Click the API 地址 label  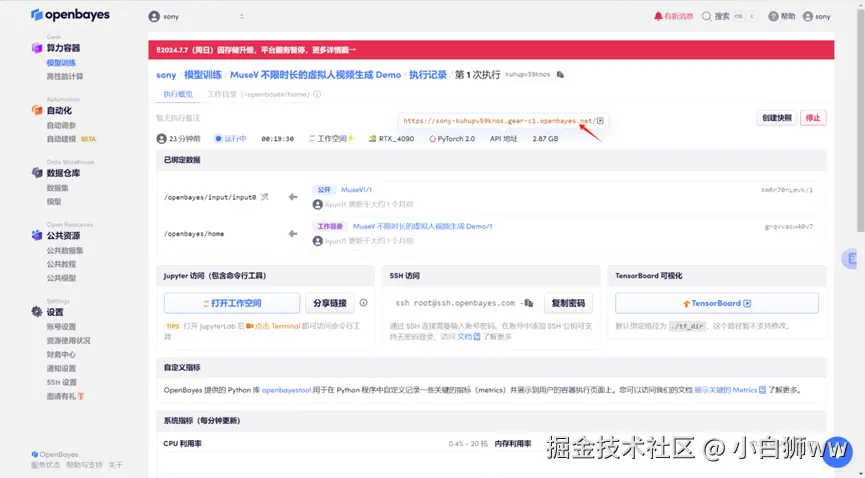point(504,139)
